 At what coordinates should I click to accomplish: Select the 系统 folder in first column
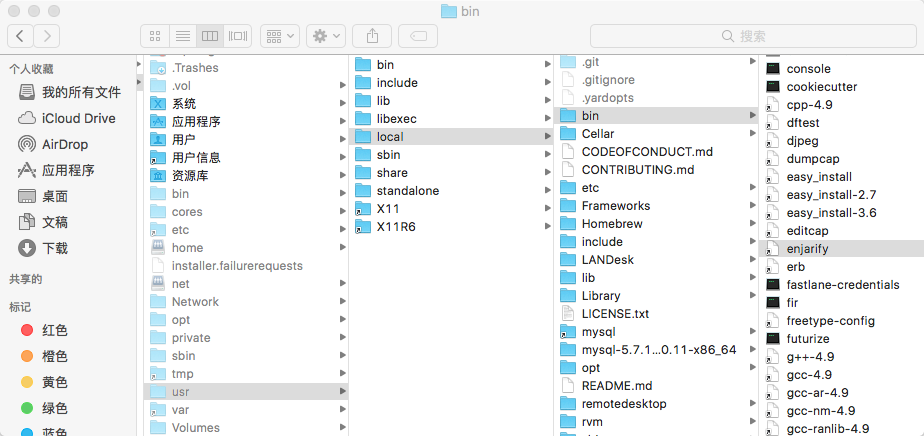tap(246, 104)
